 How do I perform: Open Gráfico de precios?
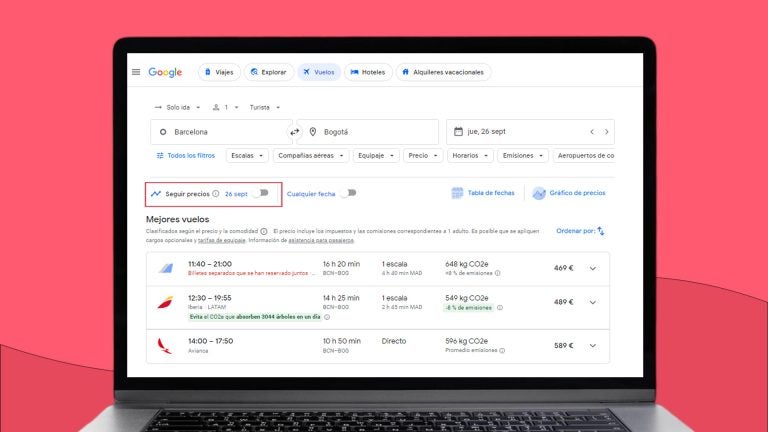(x=569, y=193)
